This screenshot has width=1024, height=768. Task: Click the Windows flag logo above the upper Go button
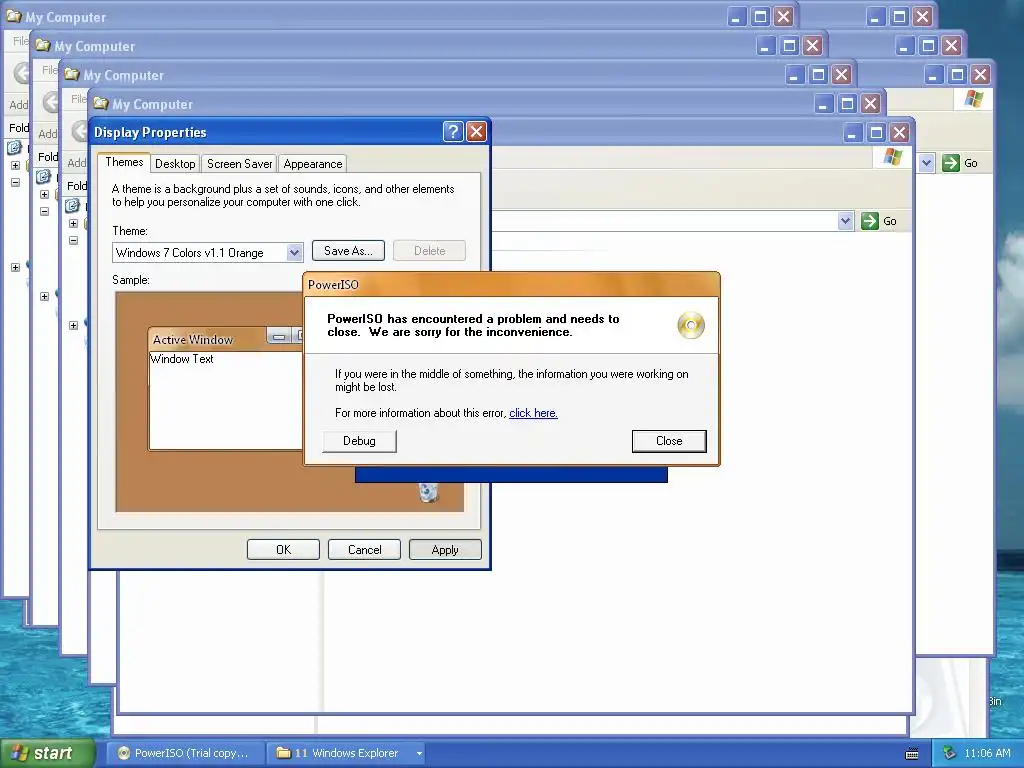[974, 99]
